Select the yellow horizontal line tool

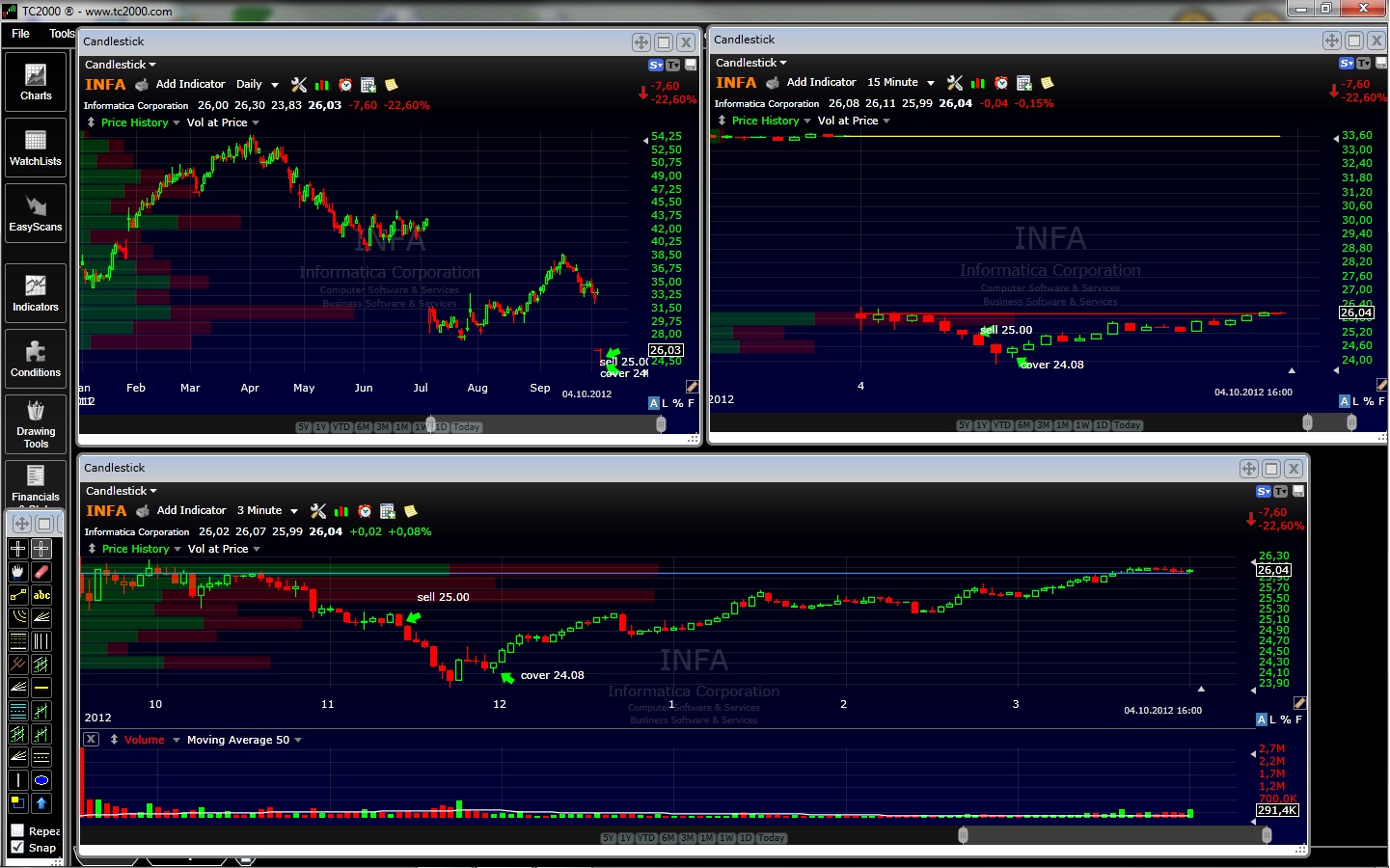pyautogui.click(x=41, y=688)
